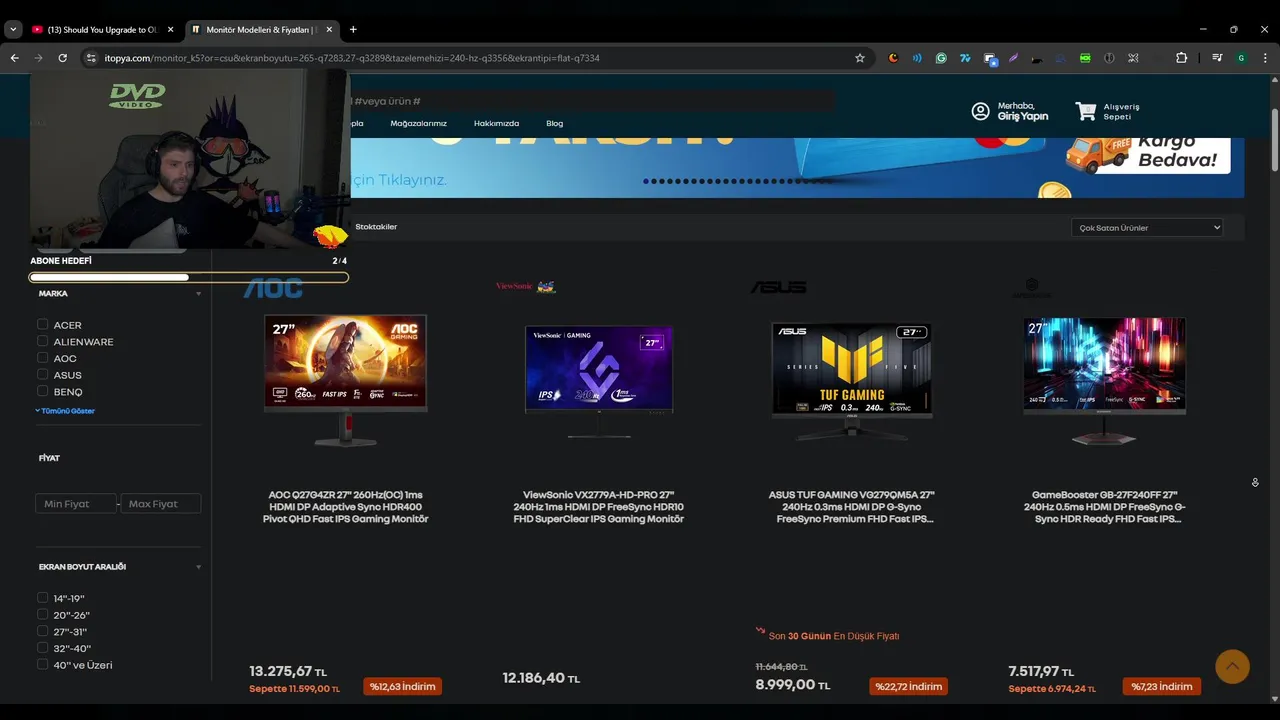Check the ACER brand checkbox
This screenshot has height=720, width=1280.
click(x=43, y=324)
